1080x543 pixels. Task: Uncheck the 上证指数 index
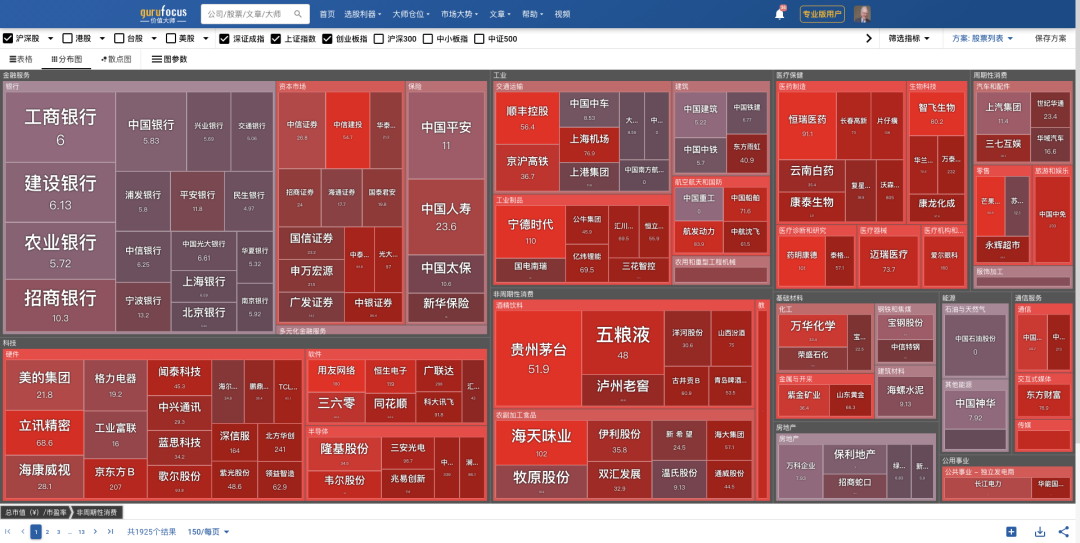(x=276, y=39)
